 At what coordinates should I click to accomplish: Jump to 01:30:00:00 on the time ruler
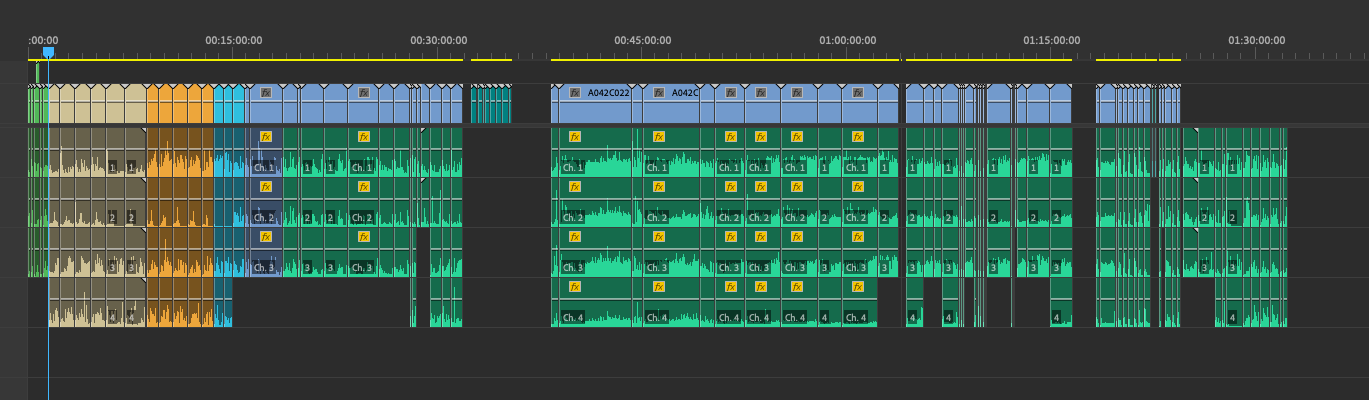[1256, 41]
